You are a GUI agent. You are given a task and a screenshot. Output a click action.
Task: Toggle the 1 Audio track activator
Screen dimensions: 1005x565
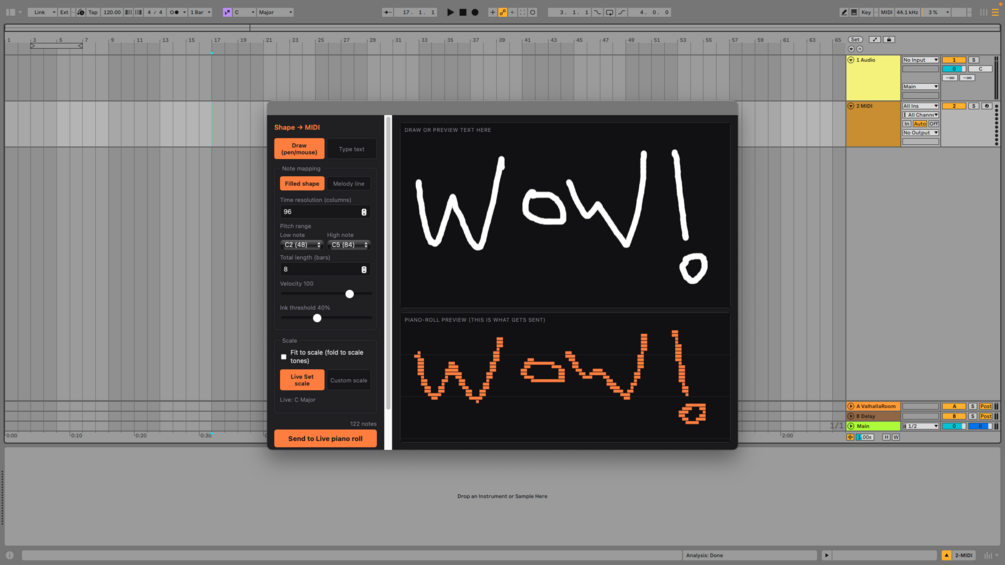tap(954, 60)
